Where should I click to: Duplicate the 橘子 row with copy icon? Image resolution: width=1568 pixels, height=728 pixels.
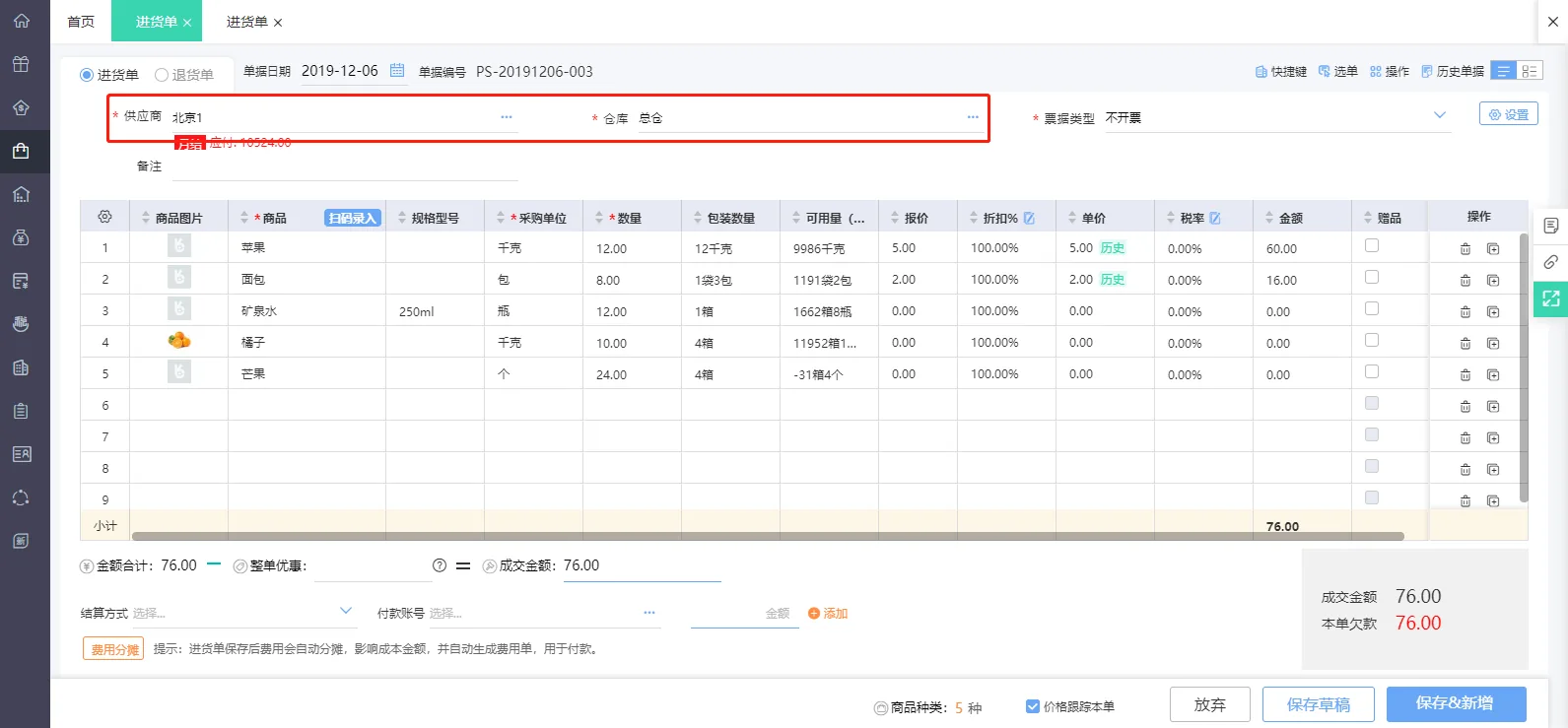click(x=1493, y=344)
